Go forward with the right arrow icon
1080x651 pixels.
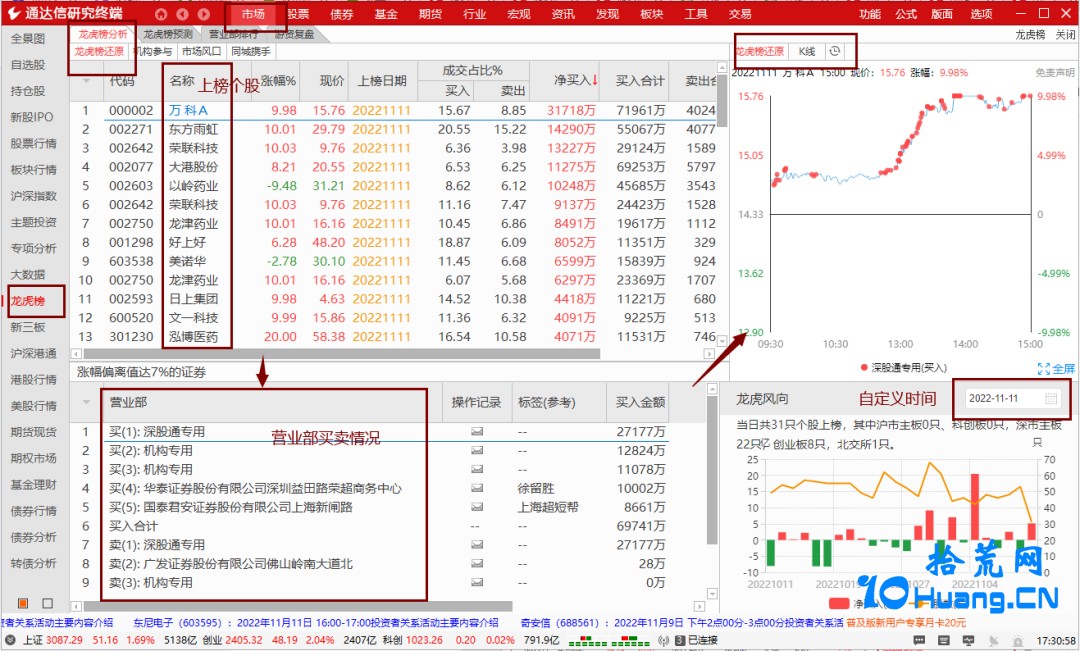pos(204,14)
